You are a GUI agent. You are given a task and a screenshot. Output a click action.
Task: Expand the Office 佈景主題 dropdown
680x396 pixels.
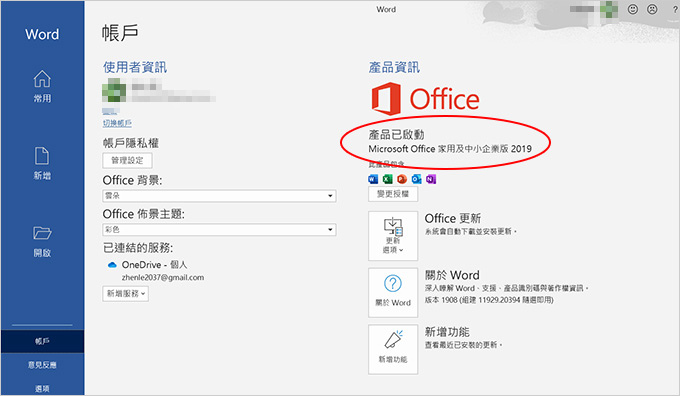pyautogui.click(x=219, y=229)
